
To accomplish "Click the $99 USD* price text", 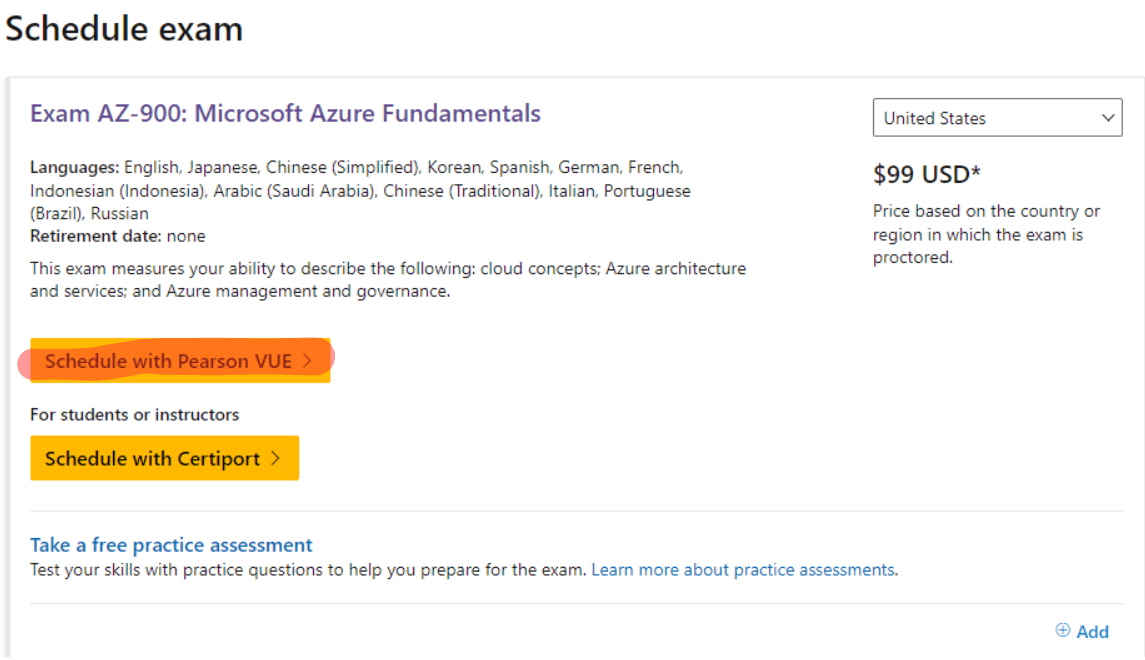I will (927, 174).
